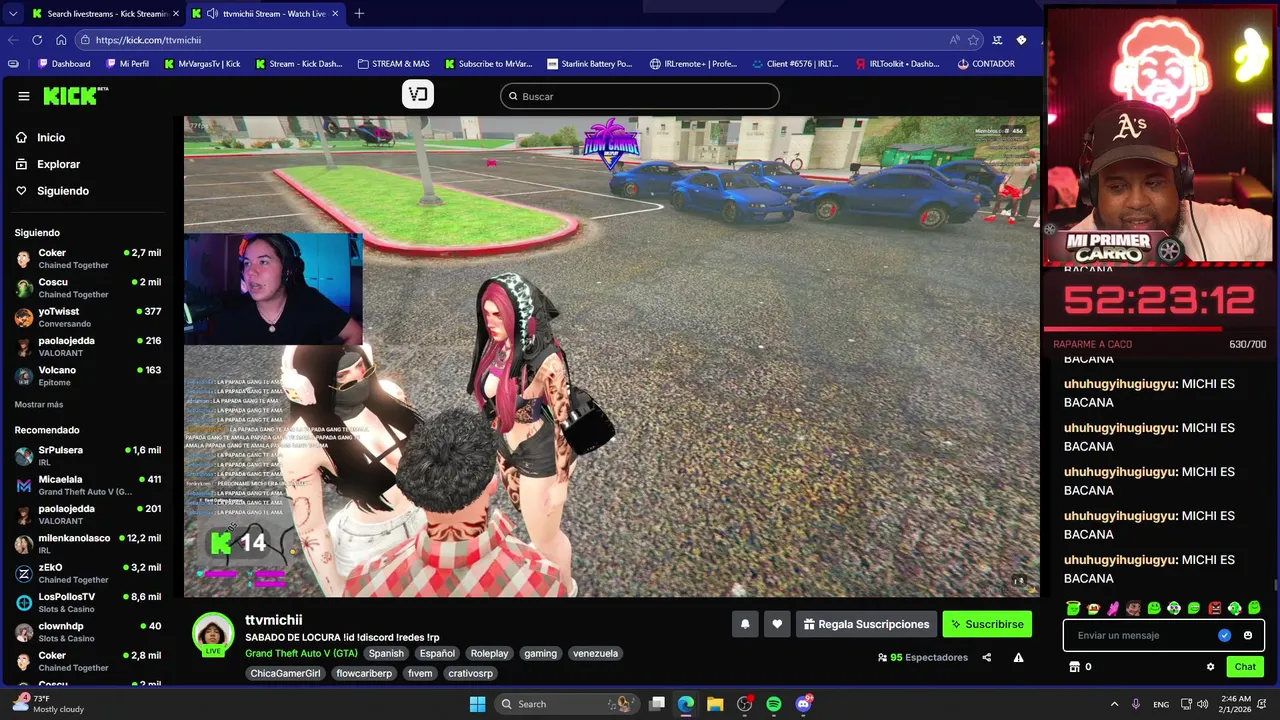Go to Inicio in the sidebar

point(50,138)
